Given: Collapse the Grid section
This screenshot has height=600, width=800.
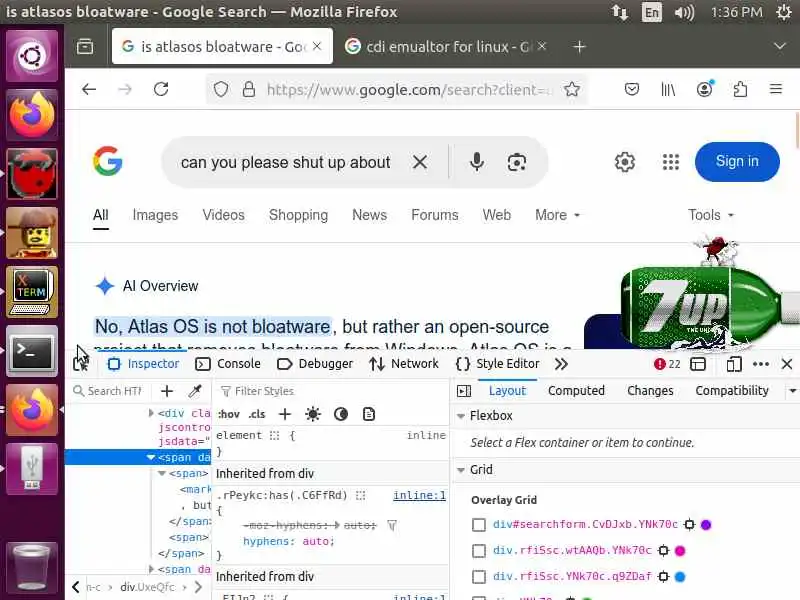Looking at the screenshot, I should [x=461, y=470].
